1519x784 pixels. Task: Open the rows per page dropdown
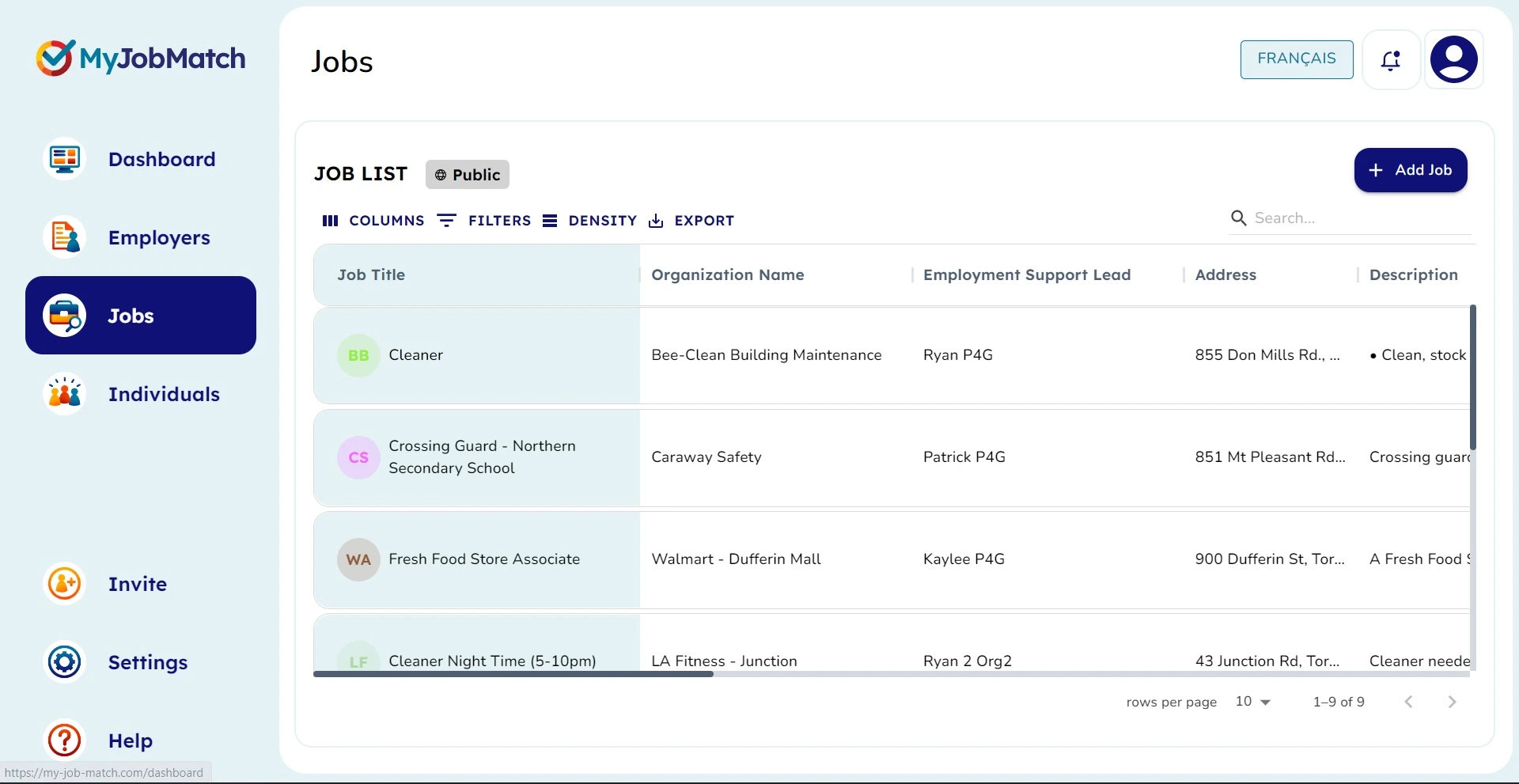pos(1253,702)
